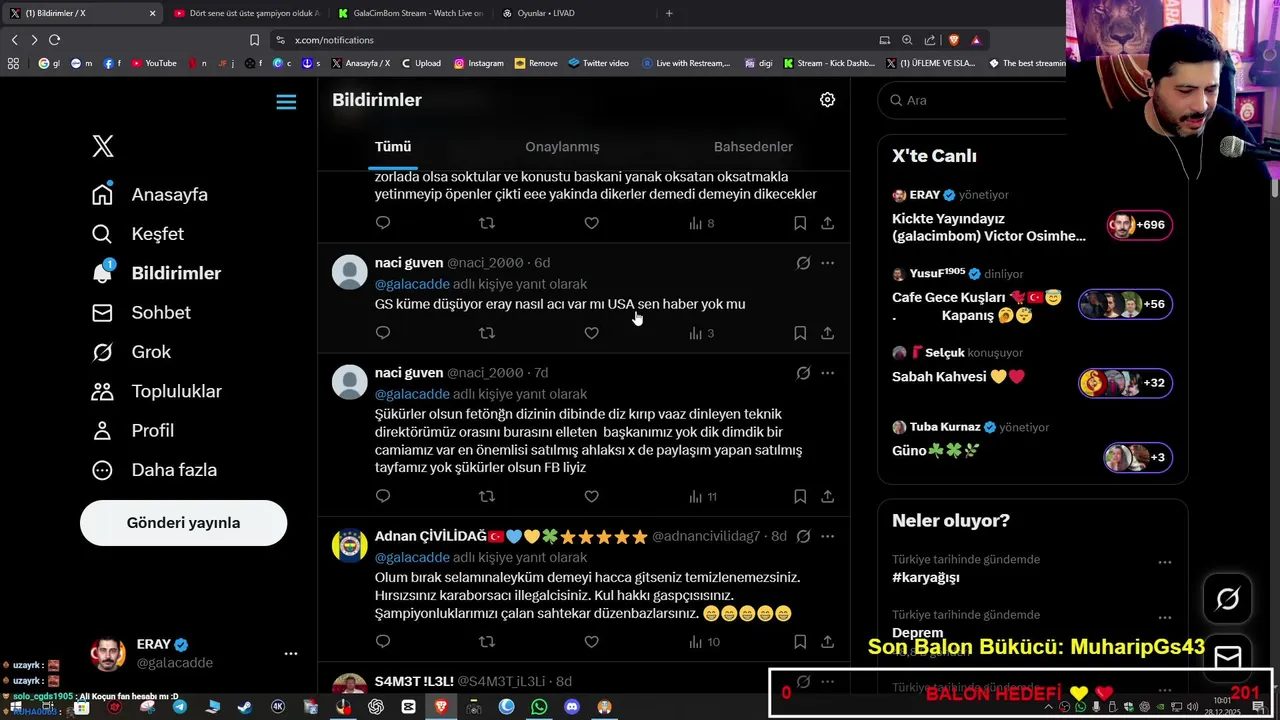Open Steam from the taskbar

point(245,707)
